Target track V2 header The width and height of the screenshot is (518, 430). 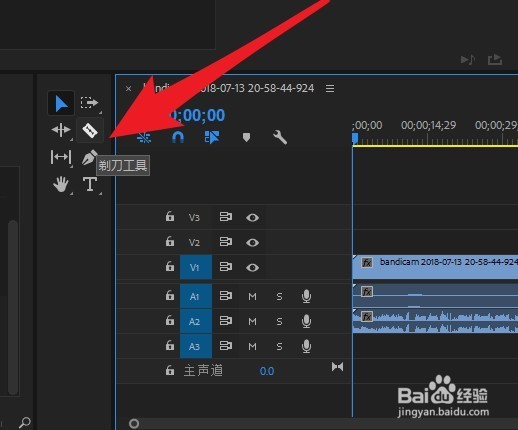pos(194,242)
